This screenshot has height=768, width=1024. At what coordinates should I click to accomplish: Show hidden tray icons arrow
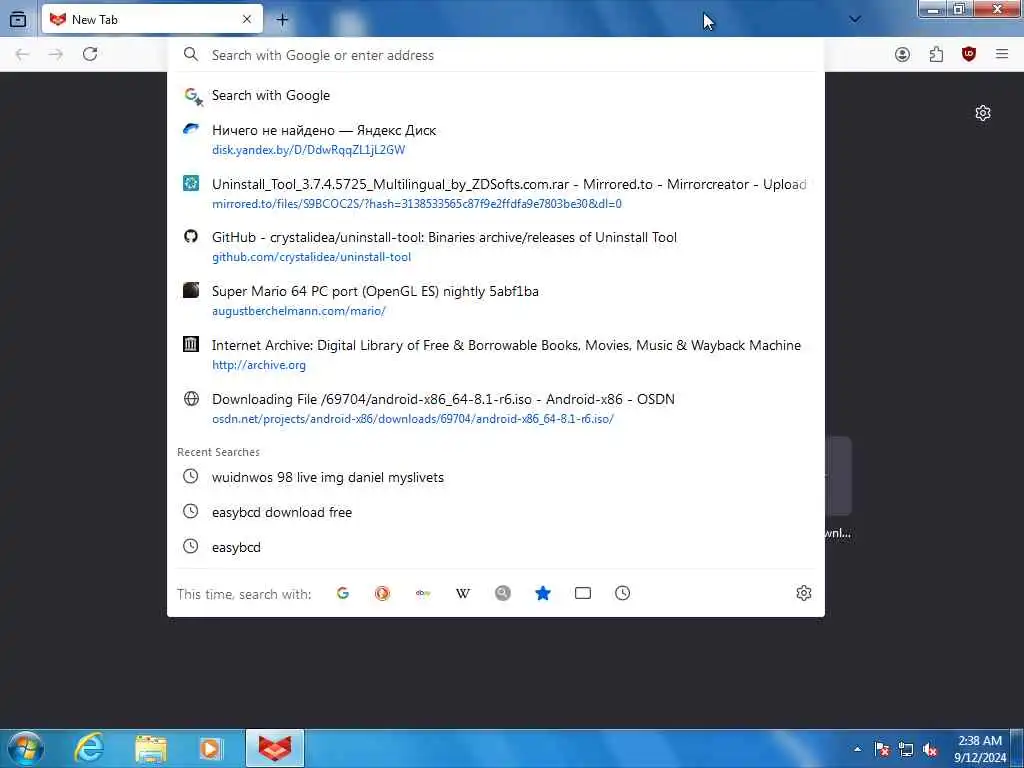coord(857,749)
